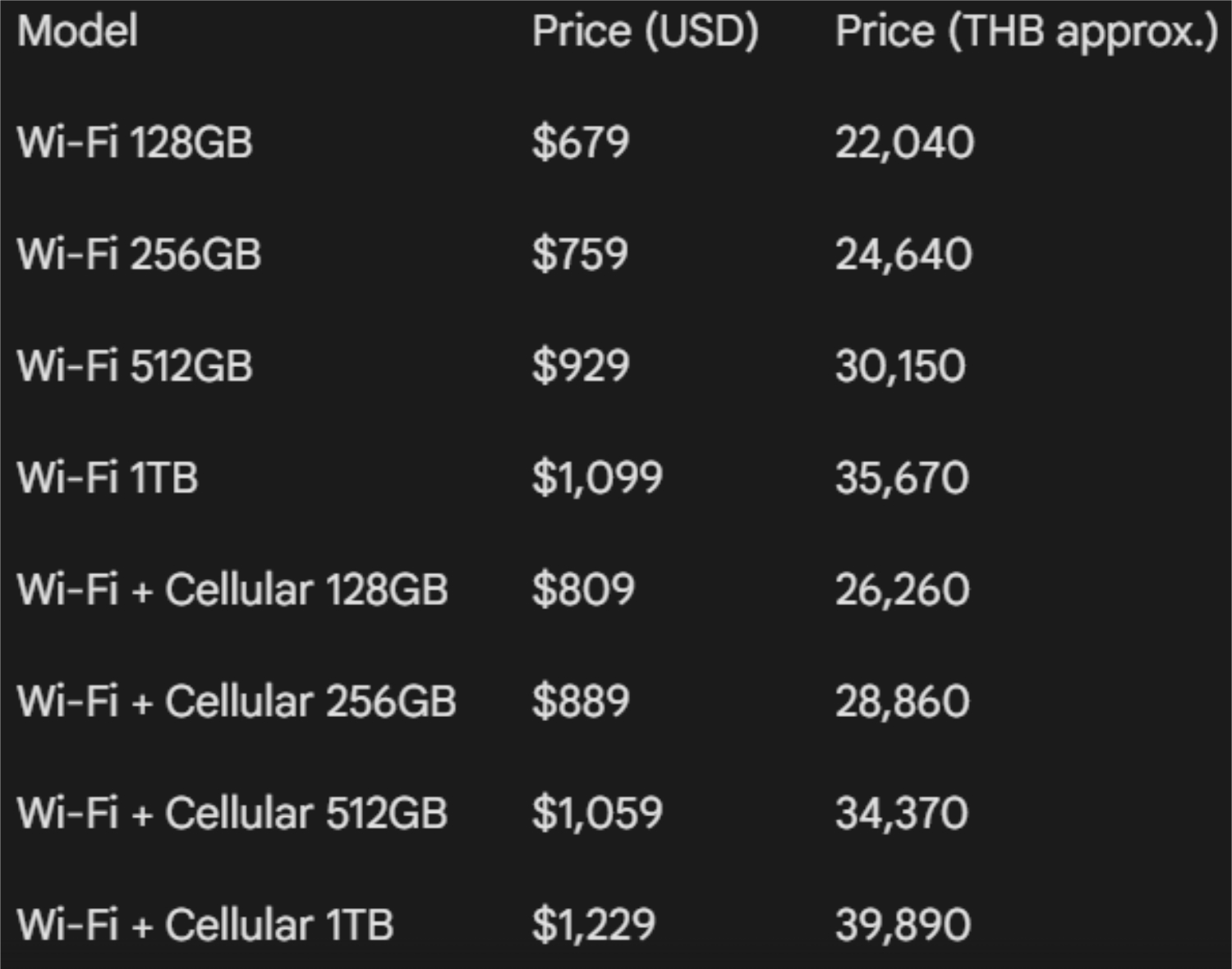This screenshot has width=1232, height=969.
Task: Select the Wi-Fi 512GB model cell
Action: [x=135, y=365]
